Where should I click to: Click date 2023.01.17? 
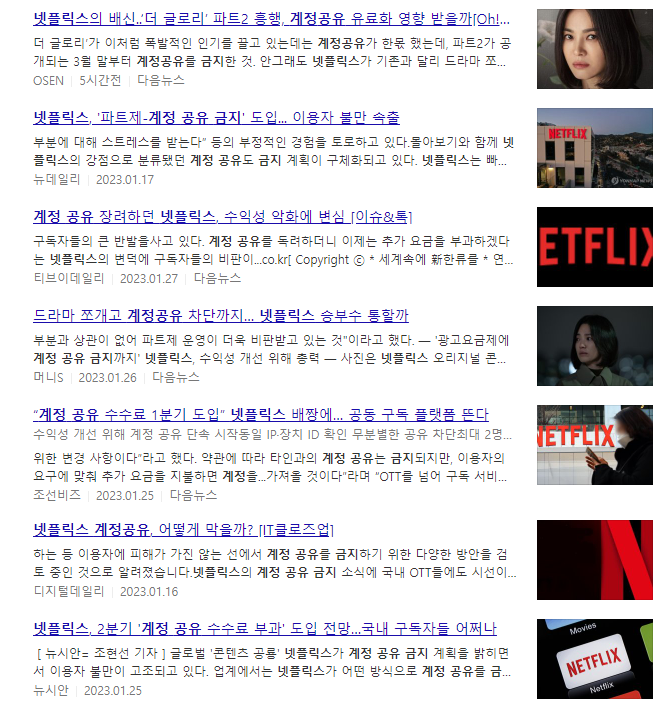point(125,180)
